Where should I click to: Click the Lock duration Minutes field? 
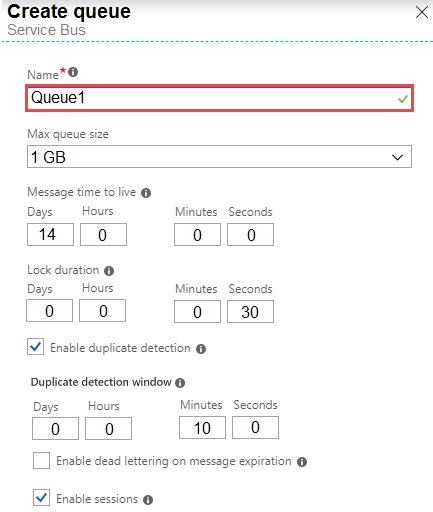point(197,312)
